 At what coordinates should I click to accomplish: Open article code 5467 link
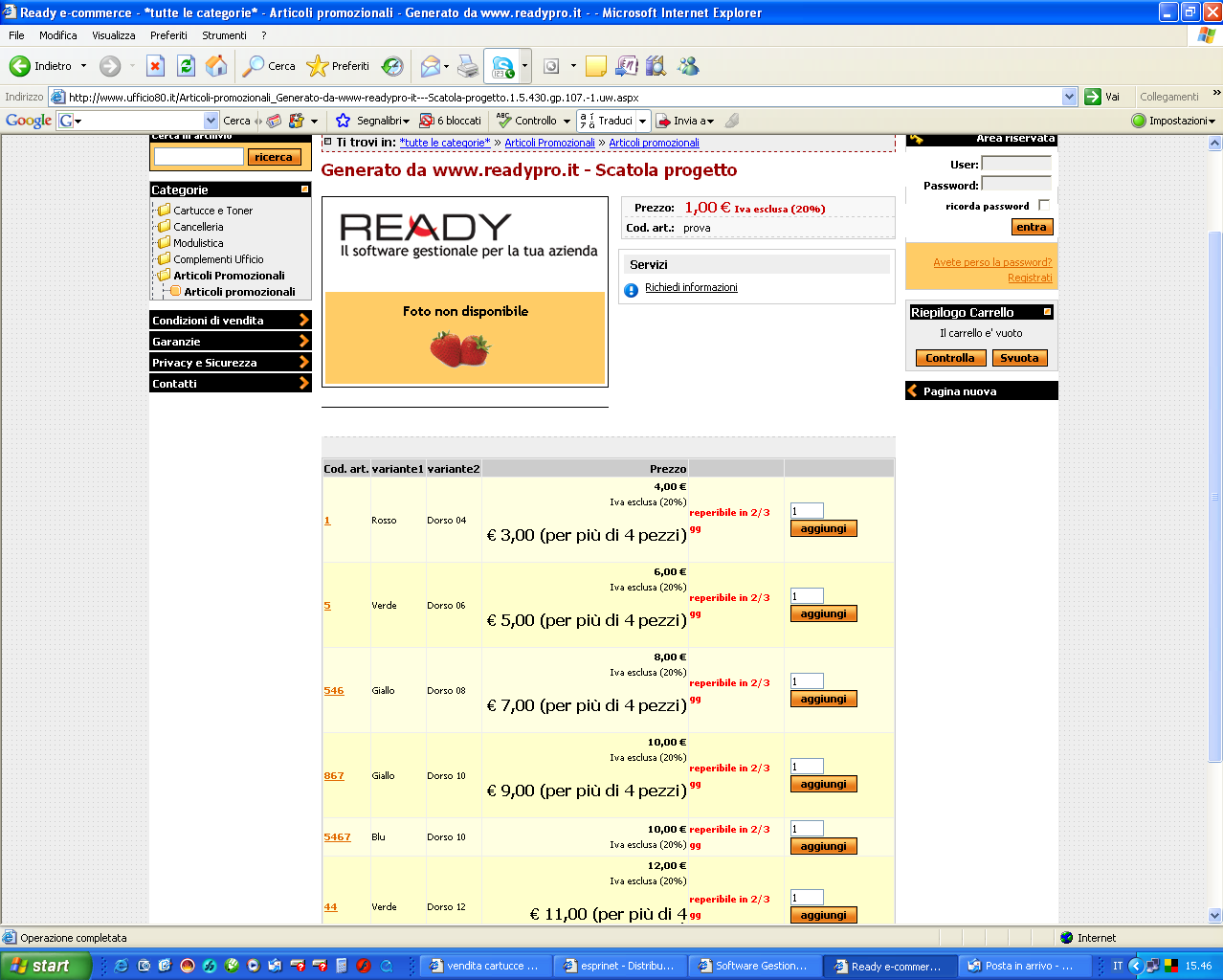tap(337, 836)
